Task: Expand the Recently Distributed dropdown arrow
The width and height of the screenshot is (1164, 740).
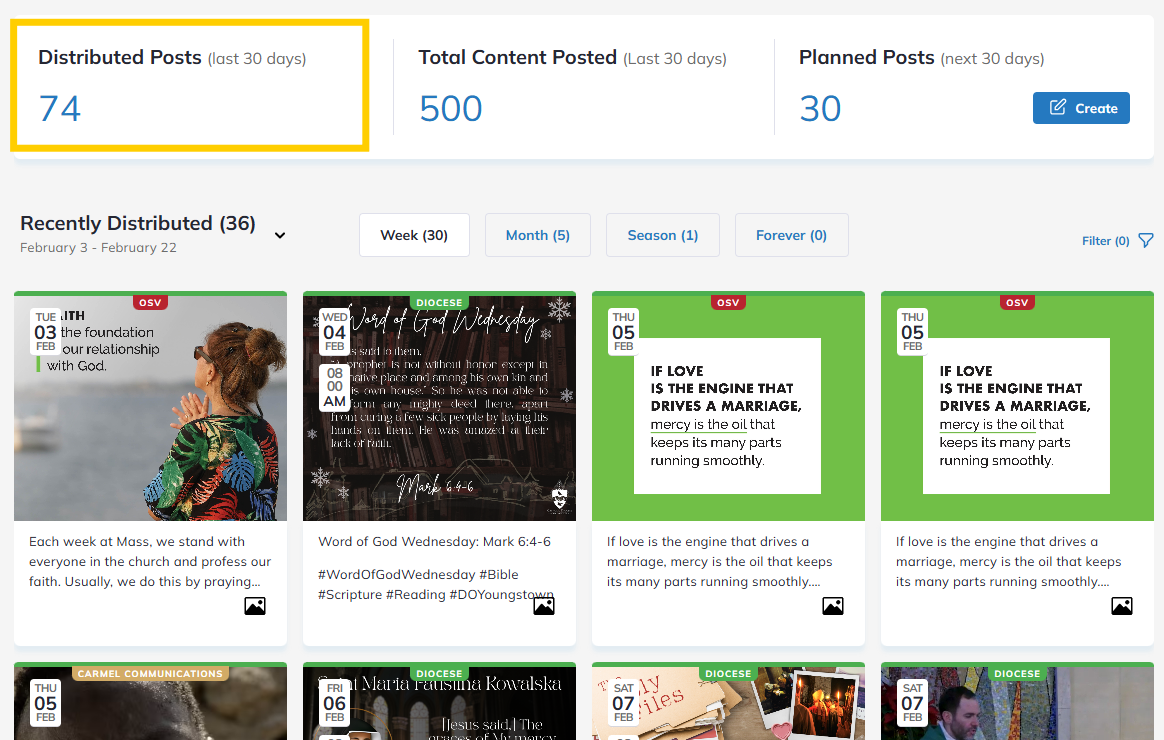Action: [280, 236]
